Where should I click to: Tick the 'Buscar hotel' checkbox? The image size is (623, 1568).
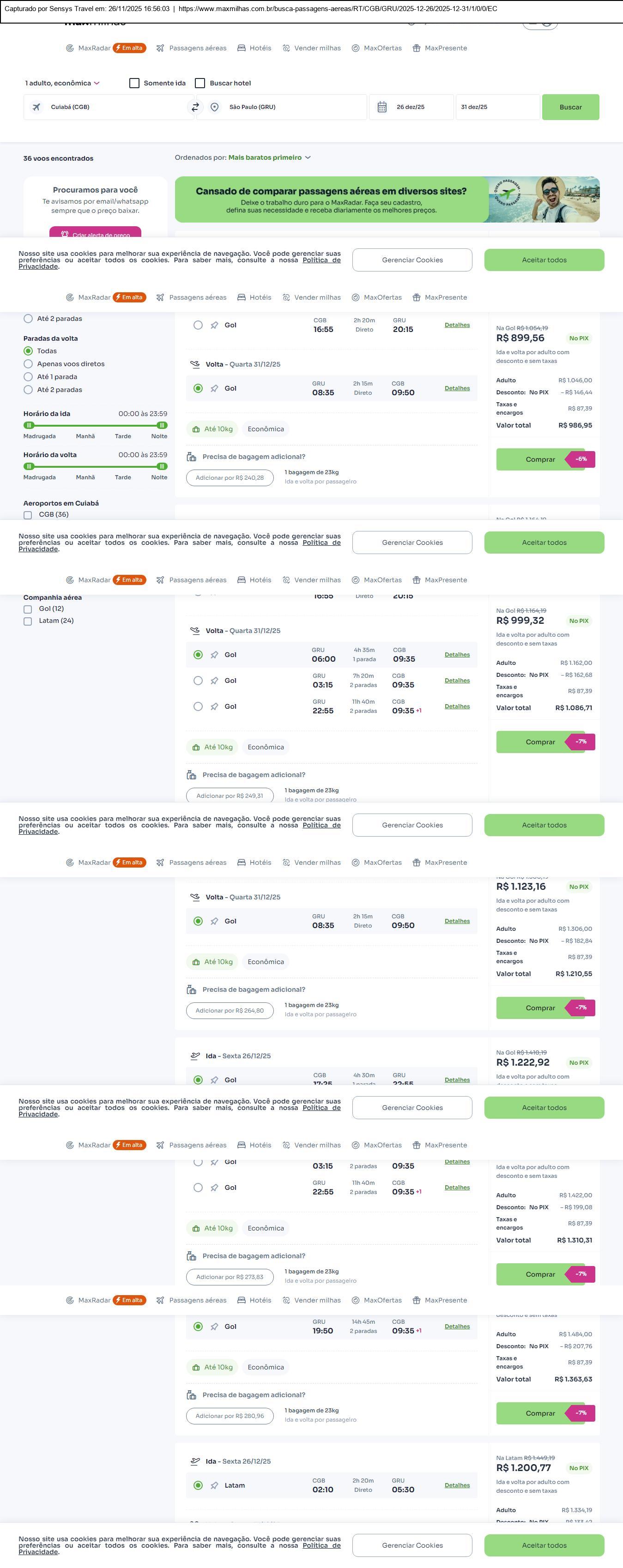(200, 84)
